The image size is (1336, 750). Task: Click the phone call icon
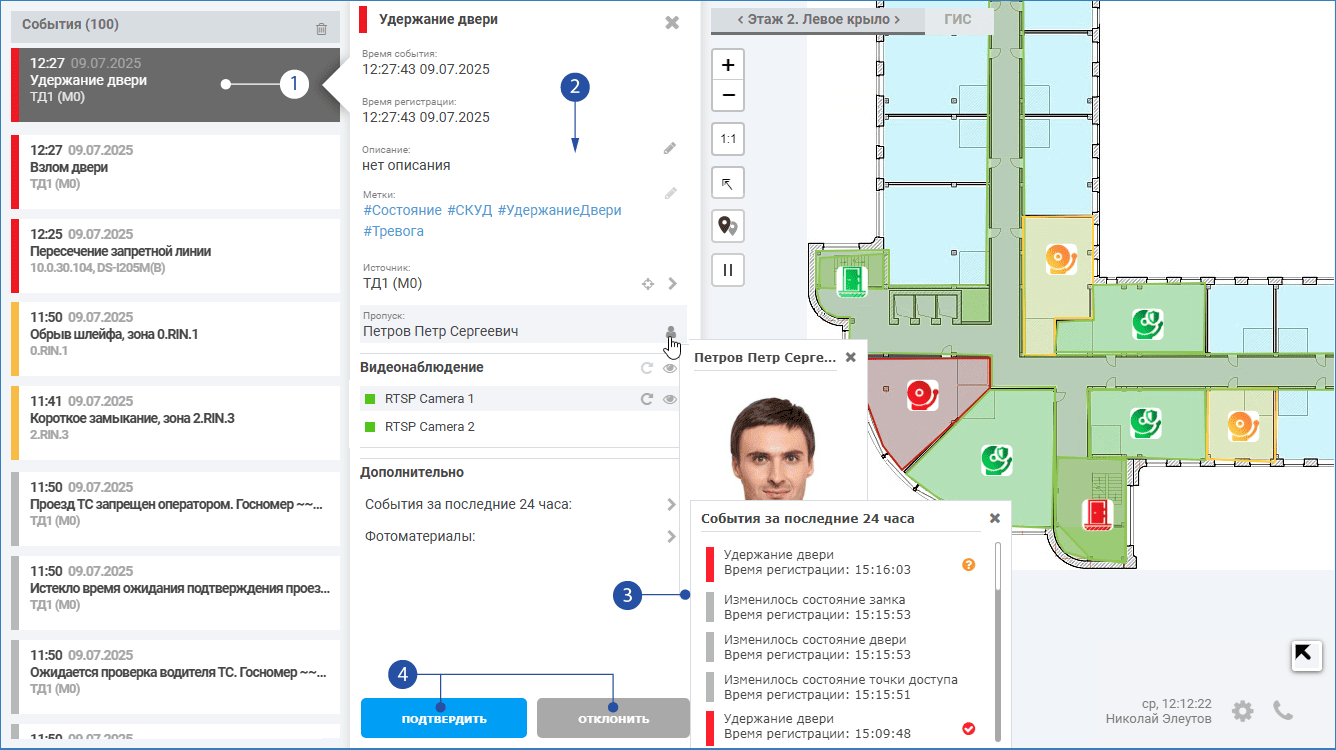[x=1283, y=710]
